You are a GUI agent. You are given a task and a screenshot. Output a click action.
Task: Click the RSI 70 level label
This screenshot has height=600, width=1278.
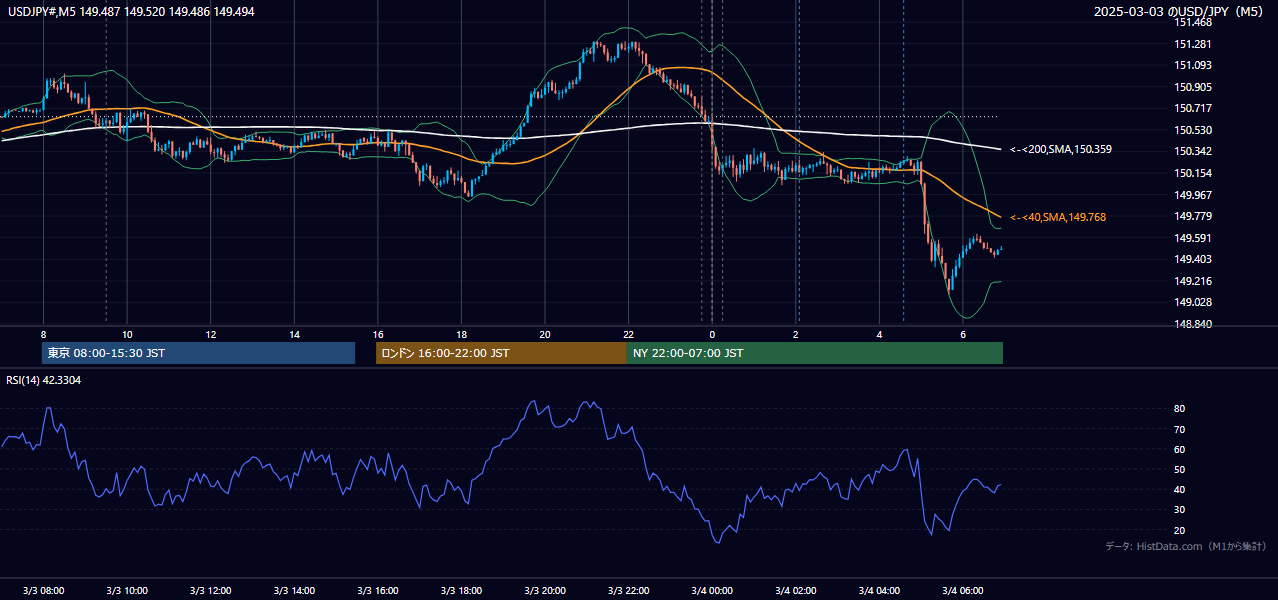coord(1180,429)
